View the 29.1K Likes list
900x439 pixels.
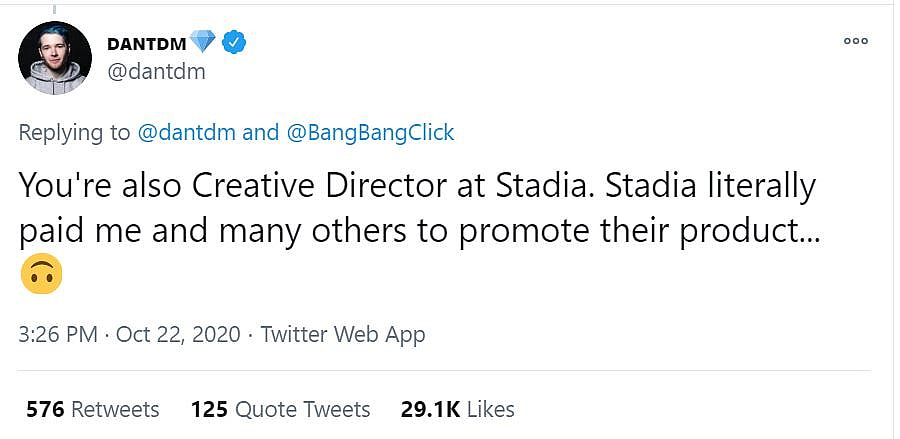457,409
